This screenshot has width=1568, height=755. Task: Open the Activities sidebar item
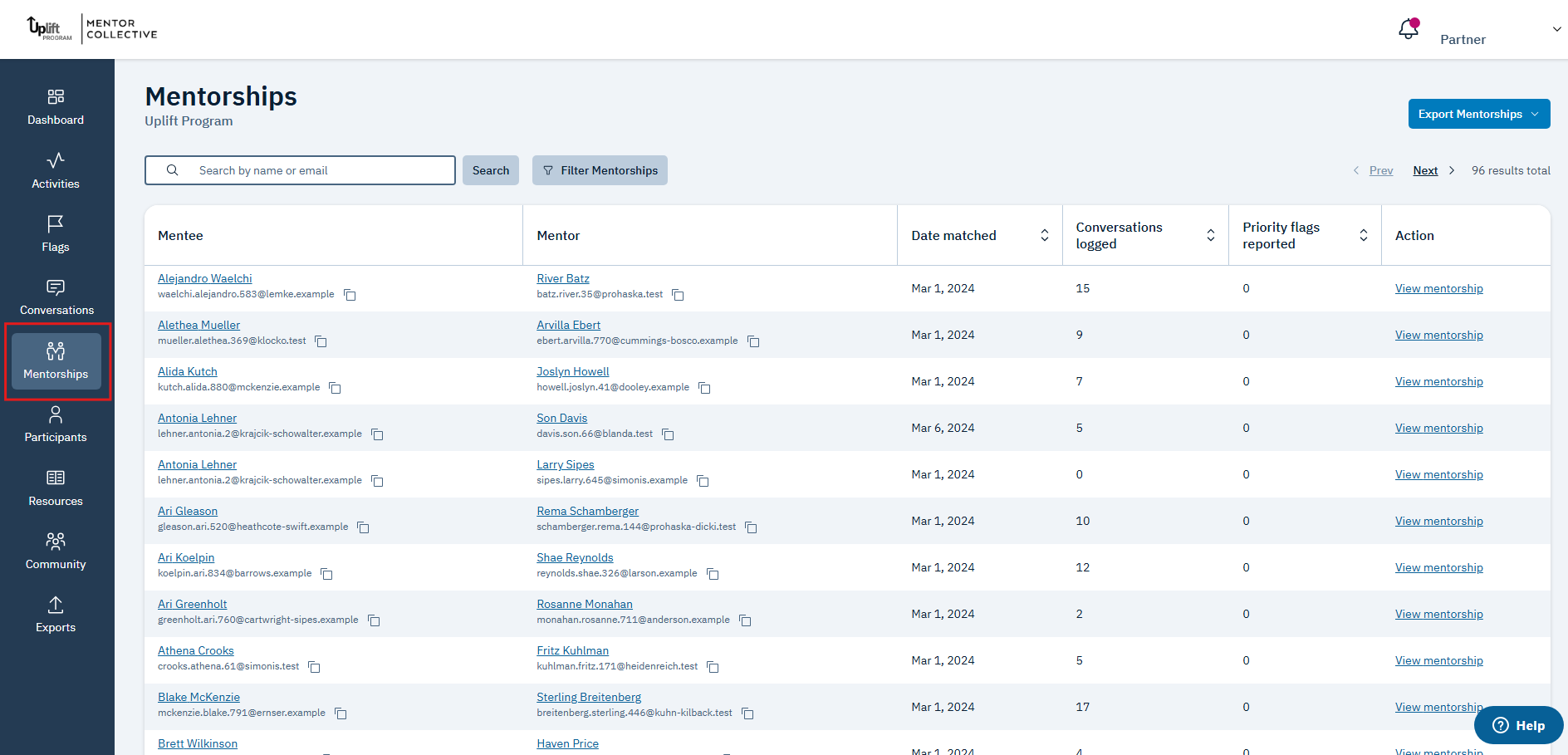click(x=56, y=171)
